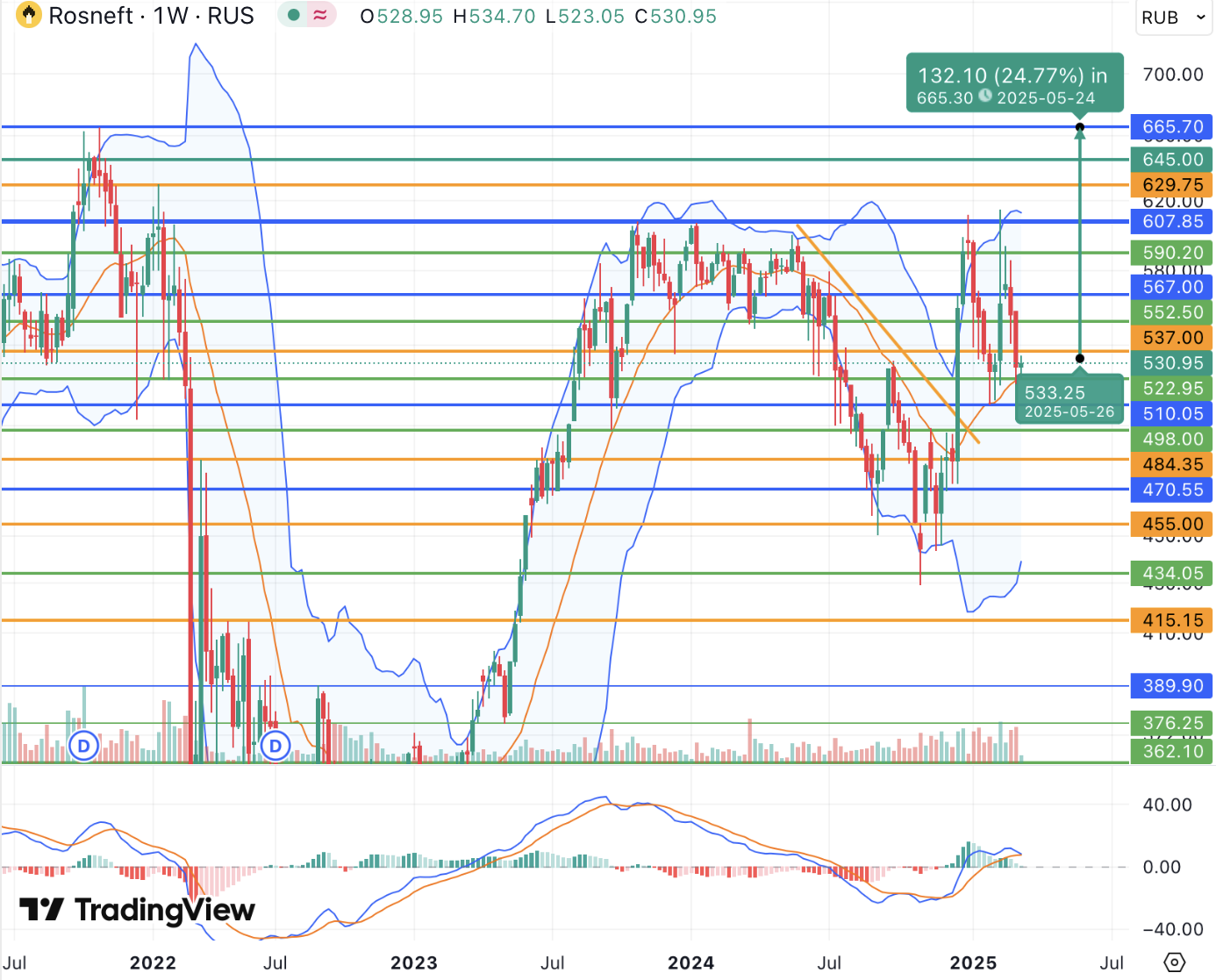The image size is (1216, 980).
Task: Select the 470.55 blue price label
Action: (x=1172, y=490)
